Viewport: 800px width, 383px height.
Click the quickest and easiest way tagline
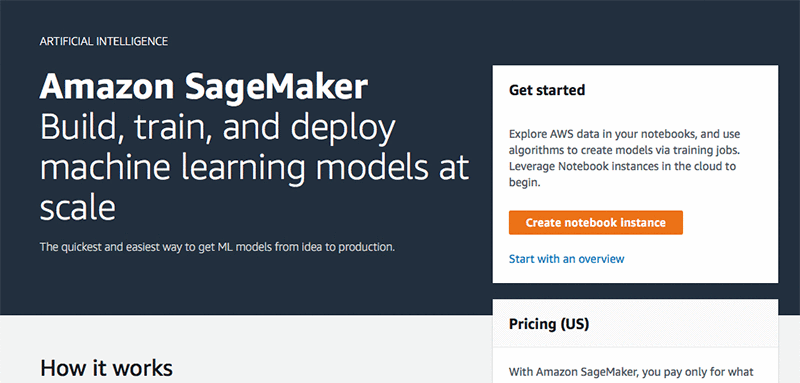(x=217, y=247)
